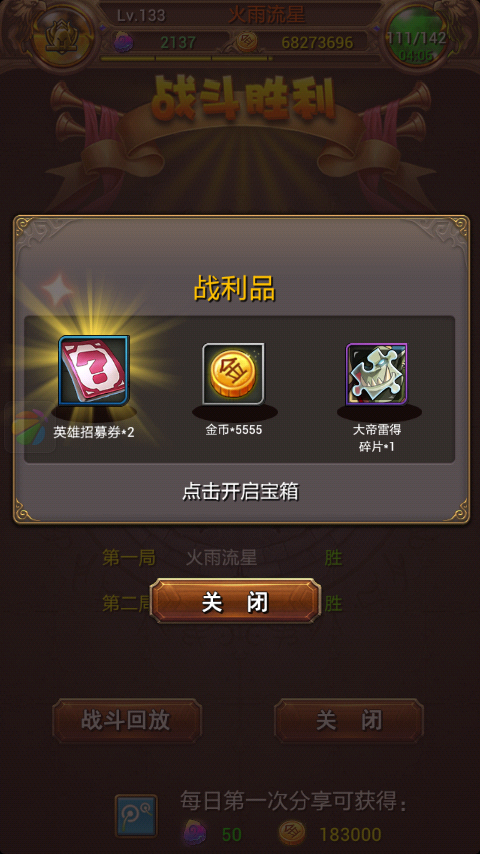Tap the 英雄招募券*2 label
Screen dimensions: 480x854
pyautogui.click(x=94, y=432)
